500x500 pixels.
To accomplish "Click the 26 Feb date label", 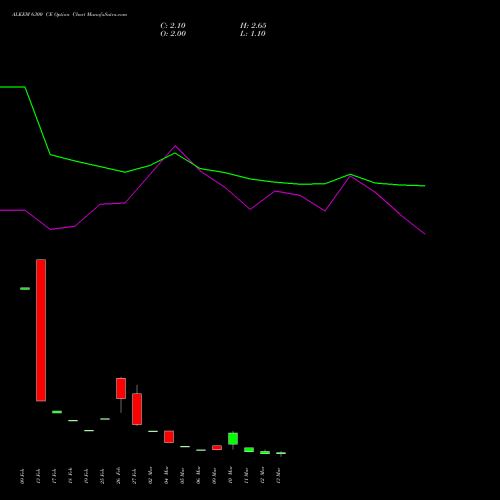I will tap(118, 476).
